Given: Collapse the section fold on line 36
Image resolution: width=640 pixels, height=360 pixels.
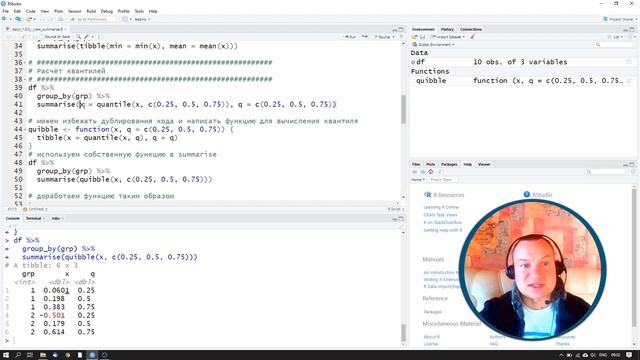Looking at the screenshot, I should click(25, 62).
